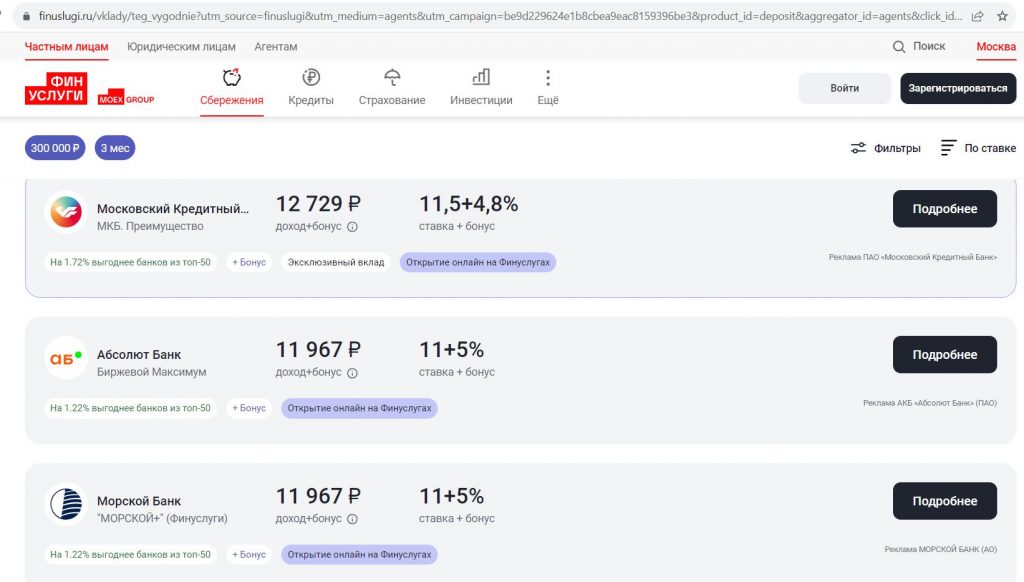This screenshot has width=1024, height=582.
Task: Switch to the Частным лицам tab
Action: tap(67, 46)
